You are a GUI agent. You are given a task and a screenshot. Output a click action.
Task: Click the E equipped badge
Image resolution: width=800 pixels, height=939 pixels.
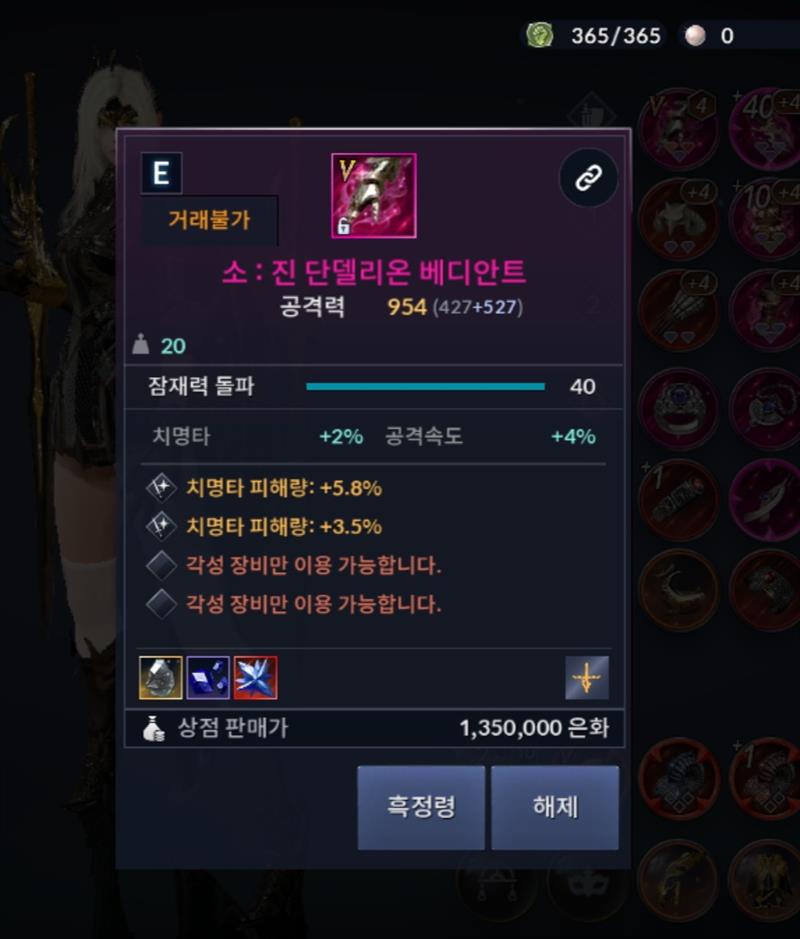(161, 173)
